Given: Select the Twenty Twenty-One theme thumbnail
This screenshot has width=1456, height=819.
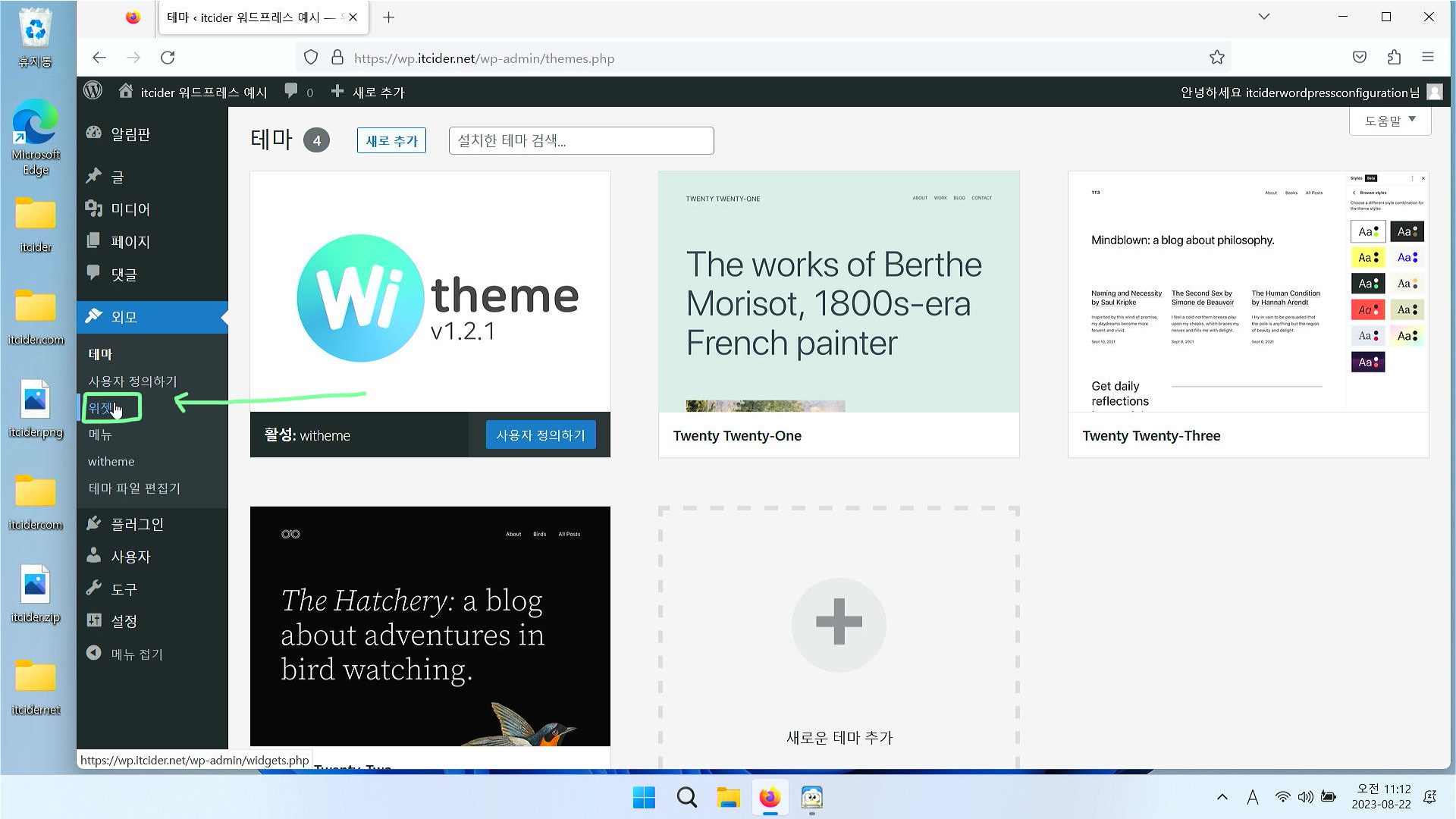Looking at the screenshot, I should coord(839,292).
